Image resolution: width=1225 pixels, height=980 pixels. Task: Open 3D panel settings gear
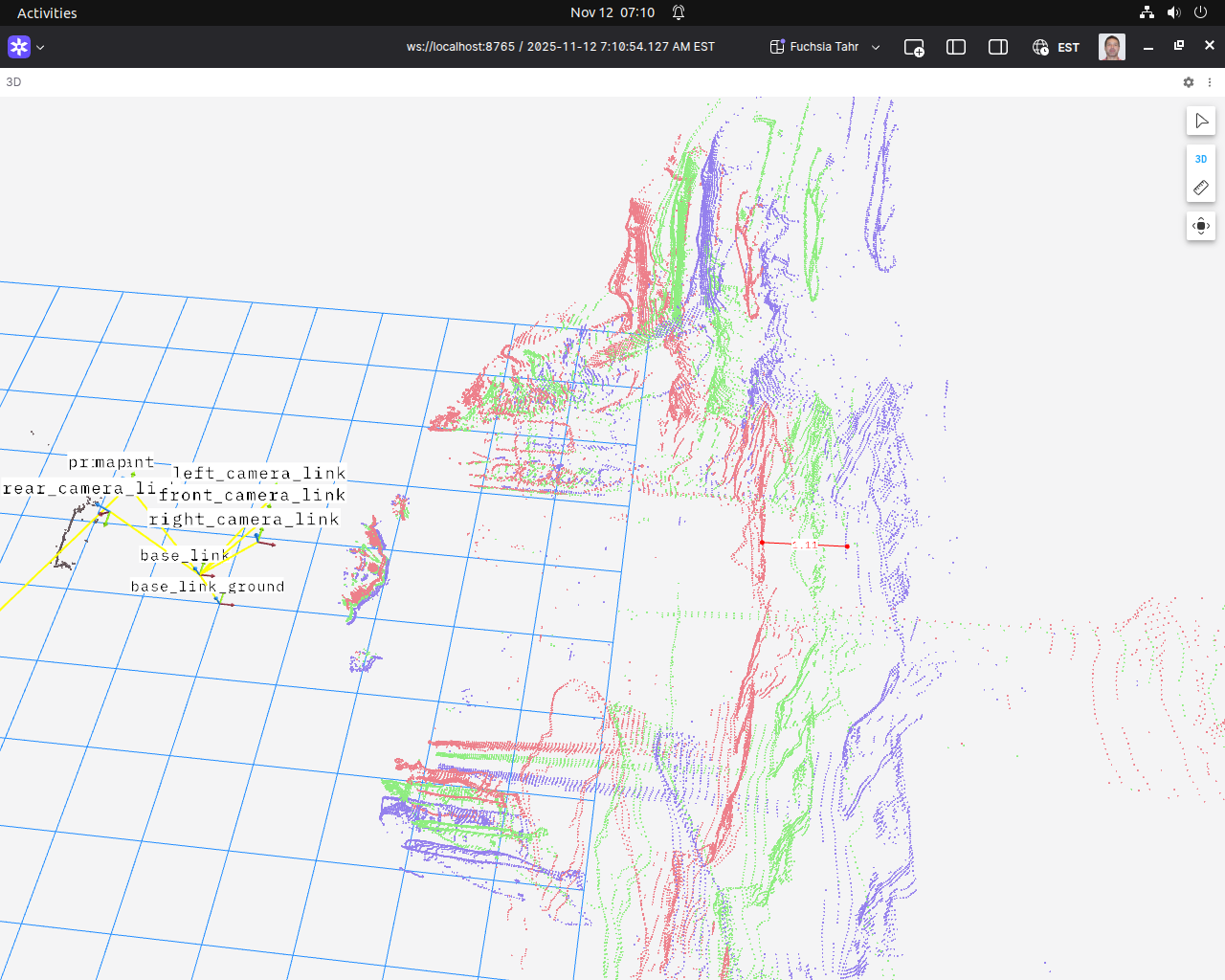click(x=1189, y=82)
